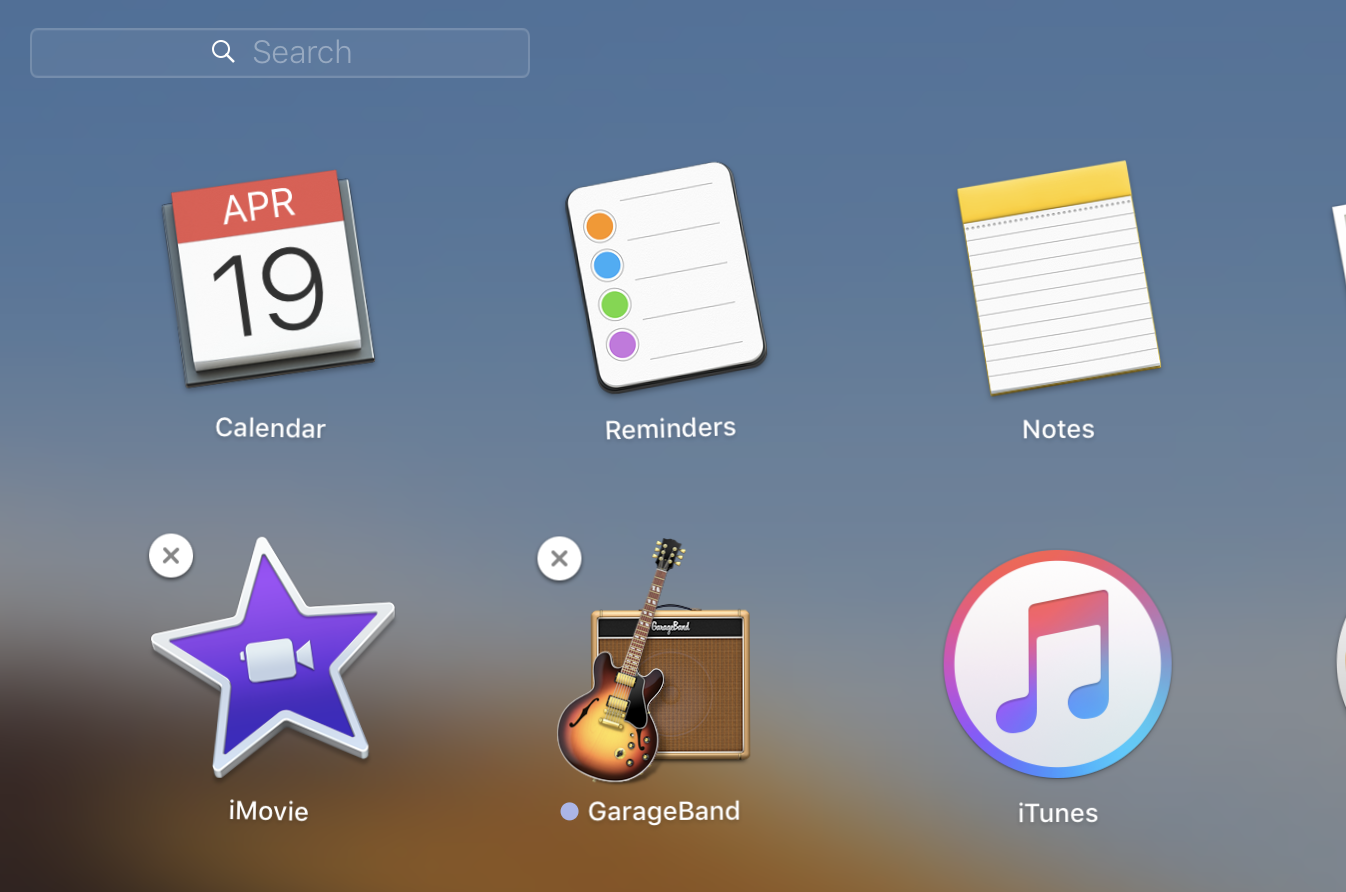Viewport: 1346px width, 892px height.
Task: Launch the iTunes music note icon
Action: pyautogui.click(x=1057, y=664)
